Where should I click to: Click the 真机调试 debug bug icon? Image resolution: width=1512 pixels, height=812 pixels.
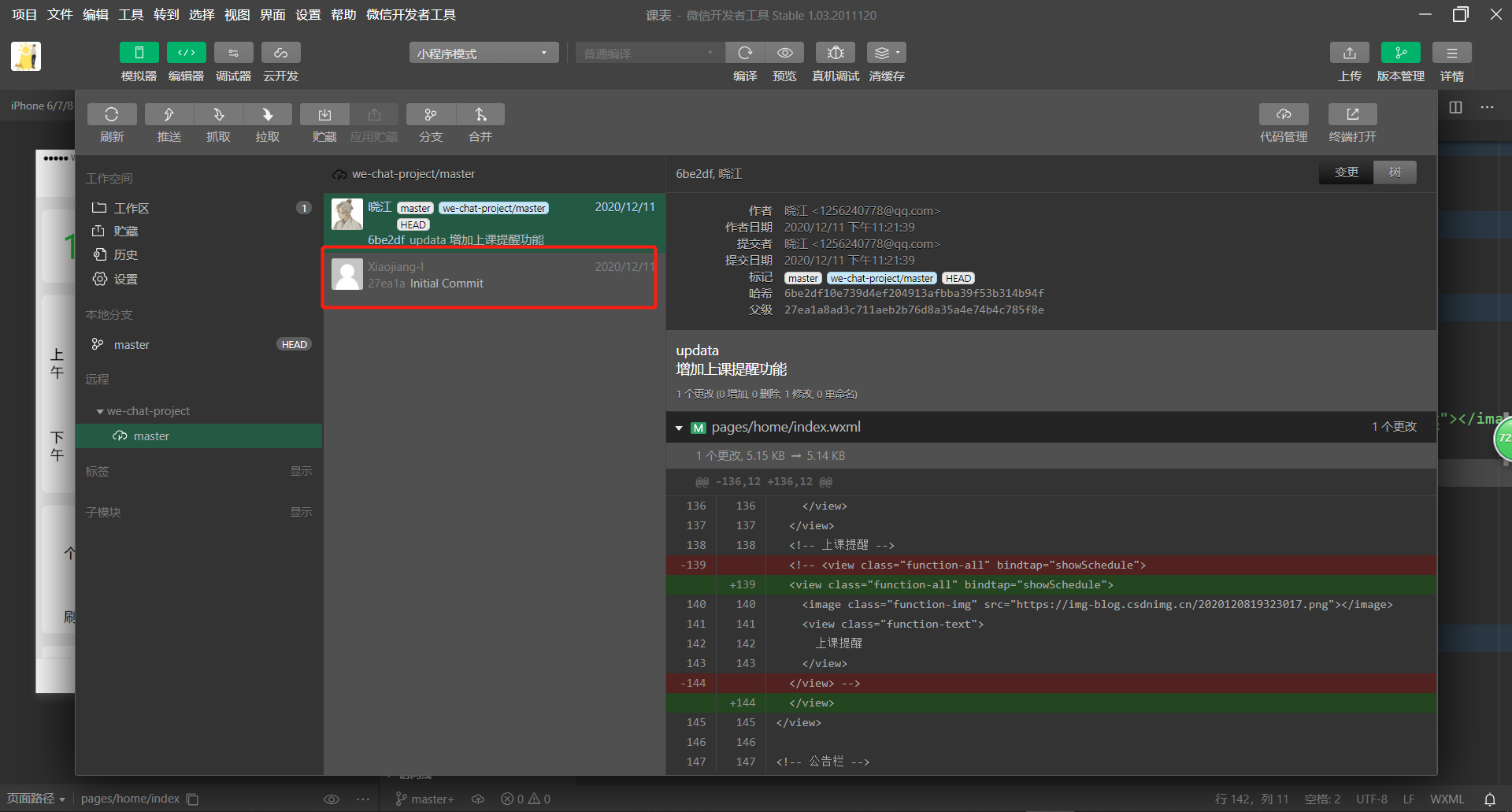(x=836, y=53)
